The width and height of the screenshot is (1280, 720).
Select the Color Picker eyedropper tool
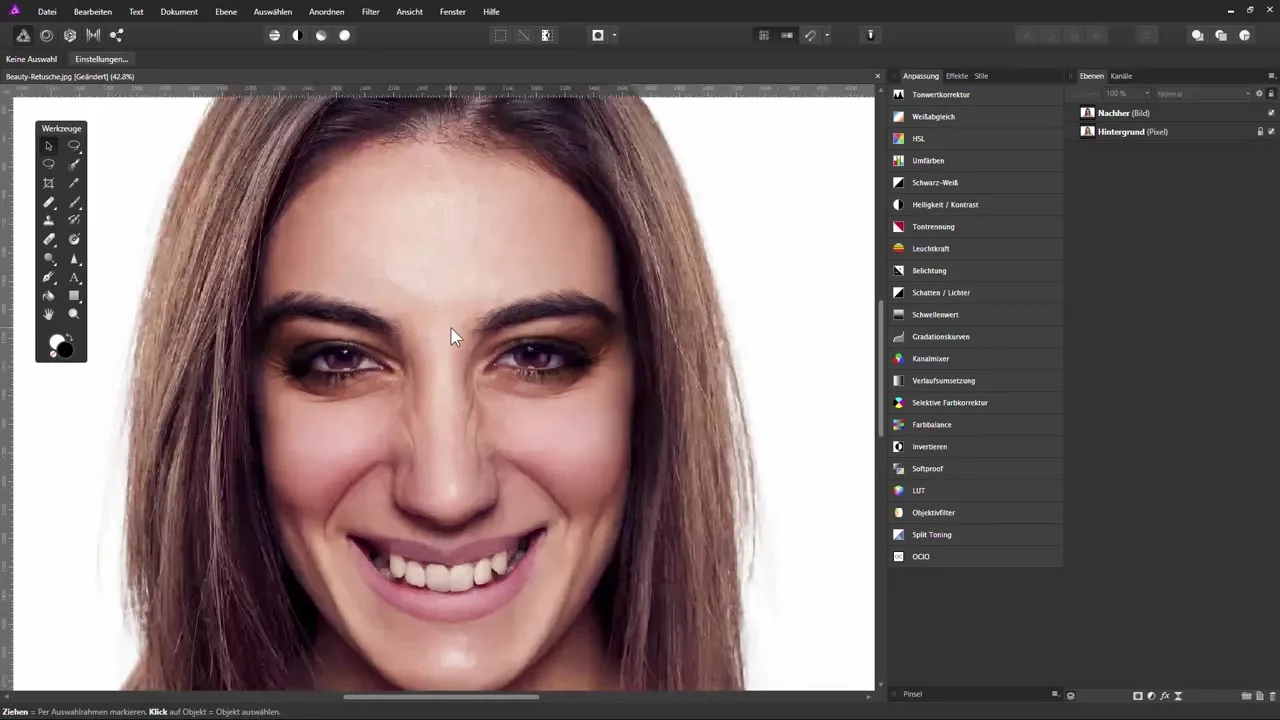74,184
